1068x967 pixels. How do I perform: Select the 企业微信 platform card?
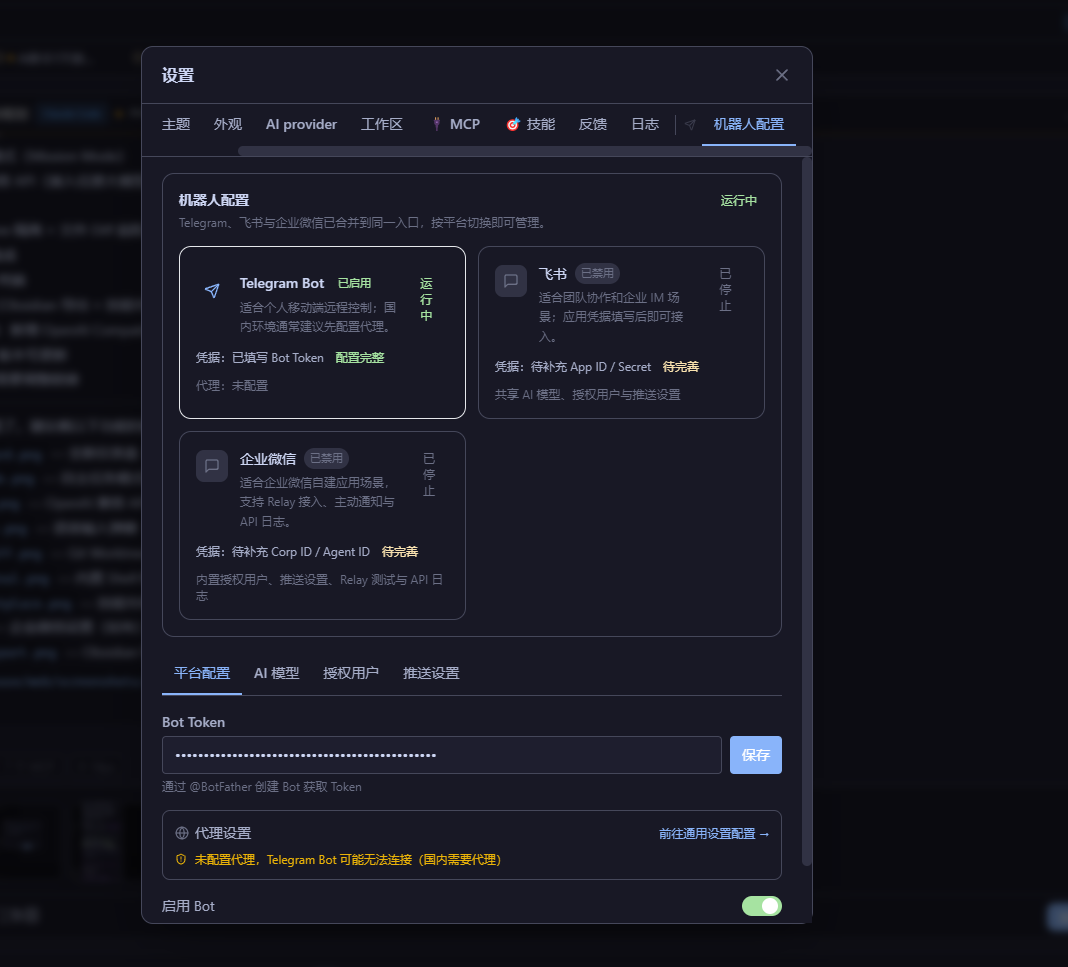322,525
